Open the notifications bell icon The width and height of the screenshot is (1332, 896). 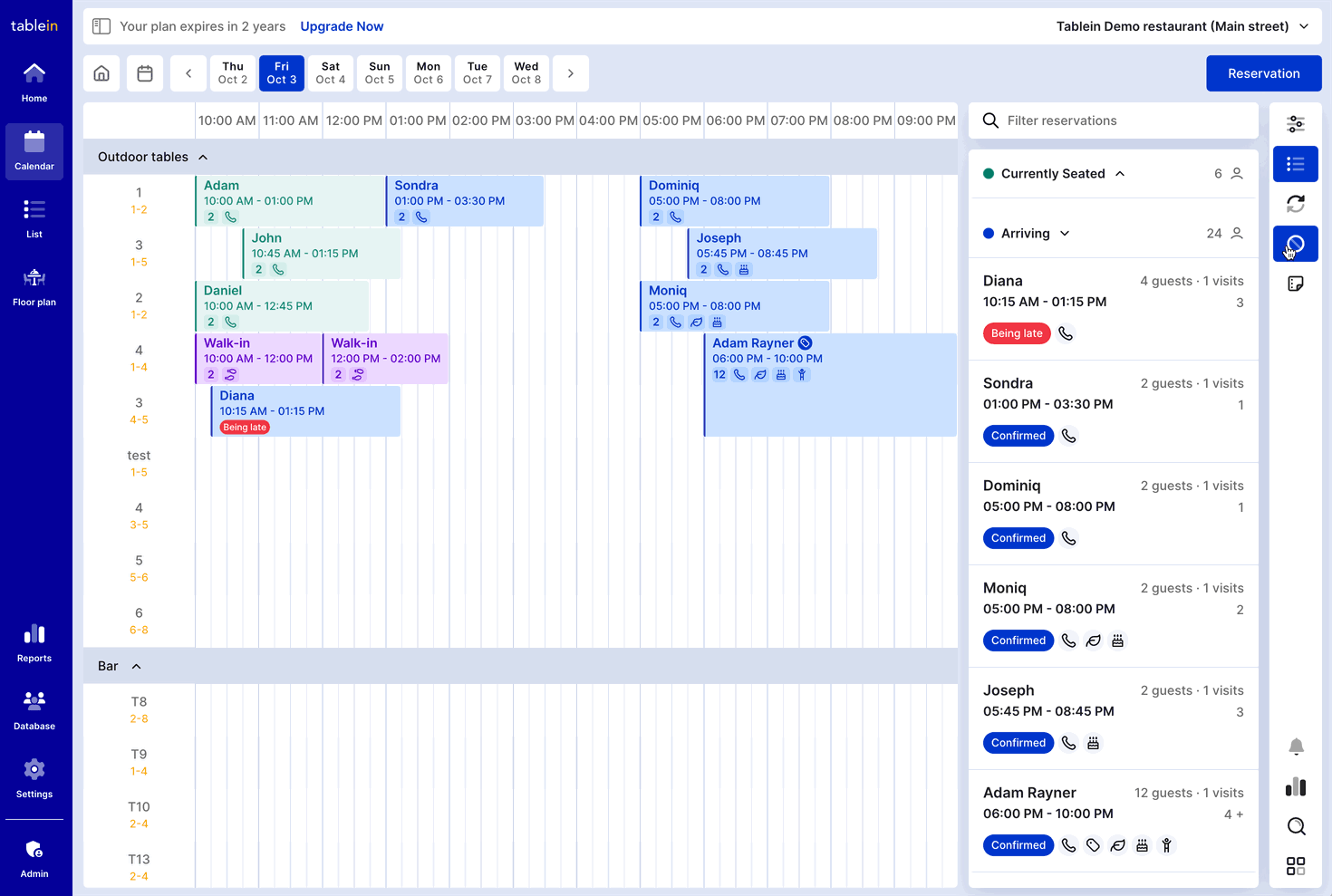(1296, 747)
